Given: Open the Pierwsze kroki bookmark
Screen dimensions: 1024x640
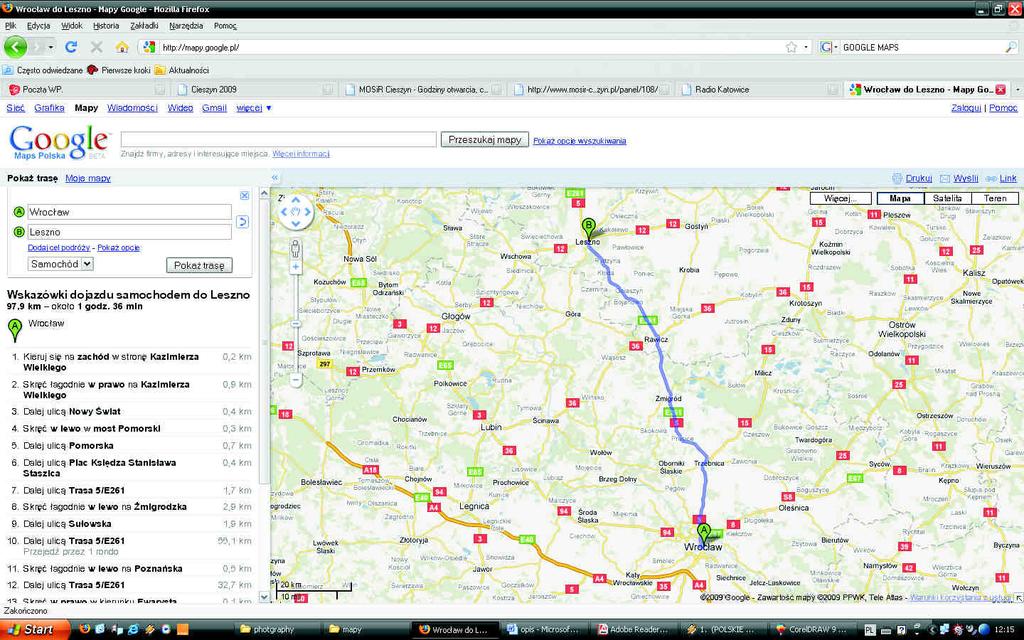Looking at the screenshot, I should (x=119, y=70).
